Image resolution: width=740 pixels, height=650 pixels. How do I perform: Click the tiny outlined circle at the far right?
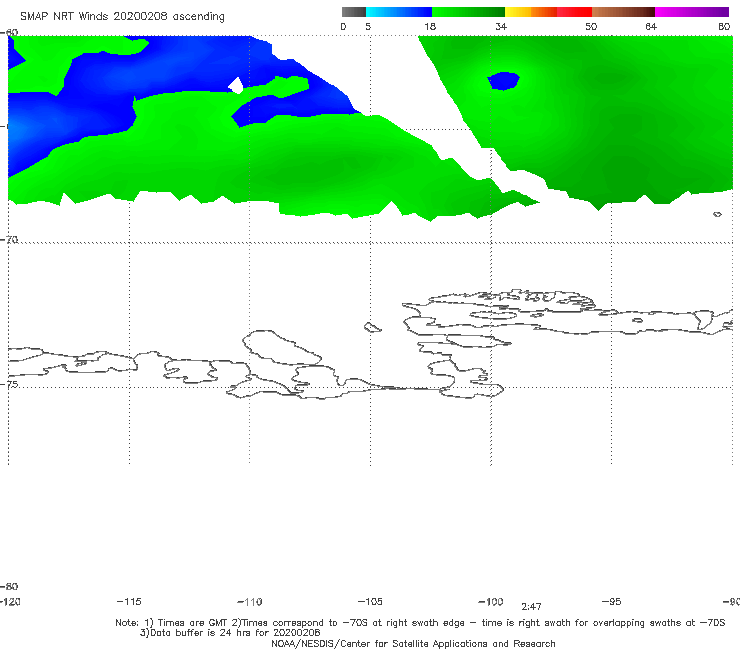(717, 214)
